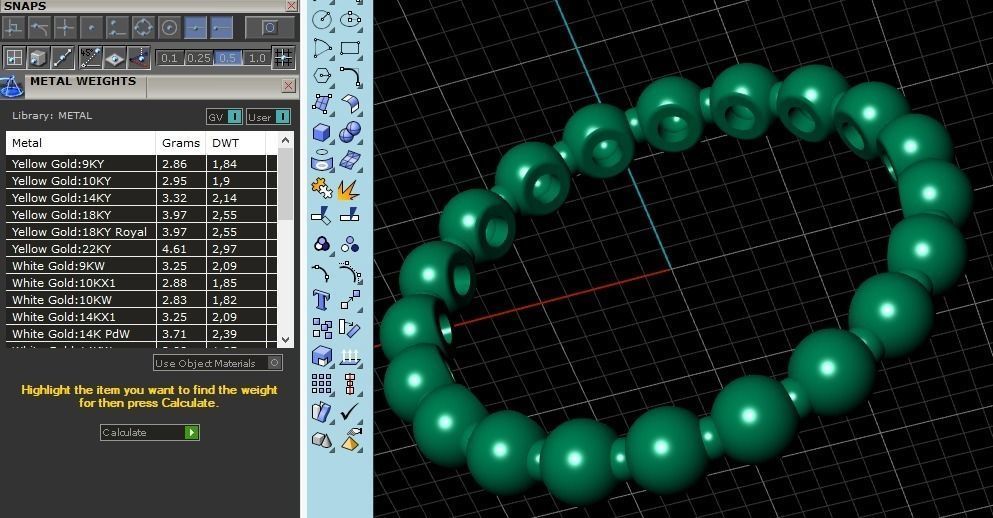Set snap spacing to 0.1
The width and height of the screenshot is (993, 518).
pyautogui.click(x=169, y=58)
